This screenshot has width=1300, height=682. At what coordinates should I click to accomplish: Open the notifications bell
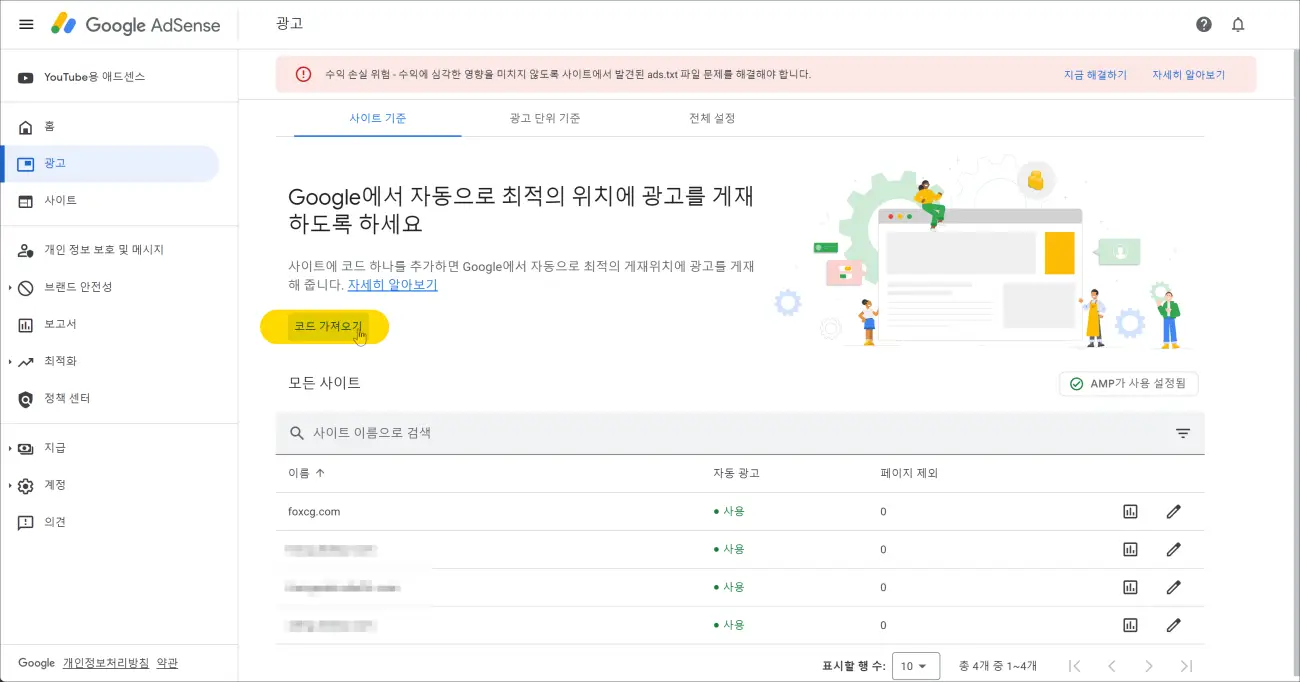(1238, 24)
